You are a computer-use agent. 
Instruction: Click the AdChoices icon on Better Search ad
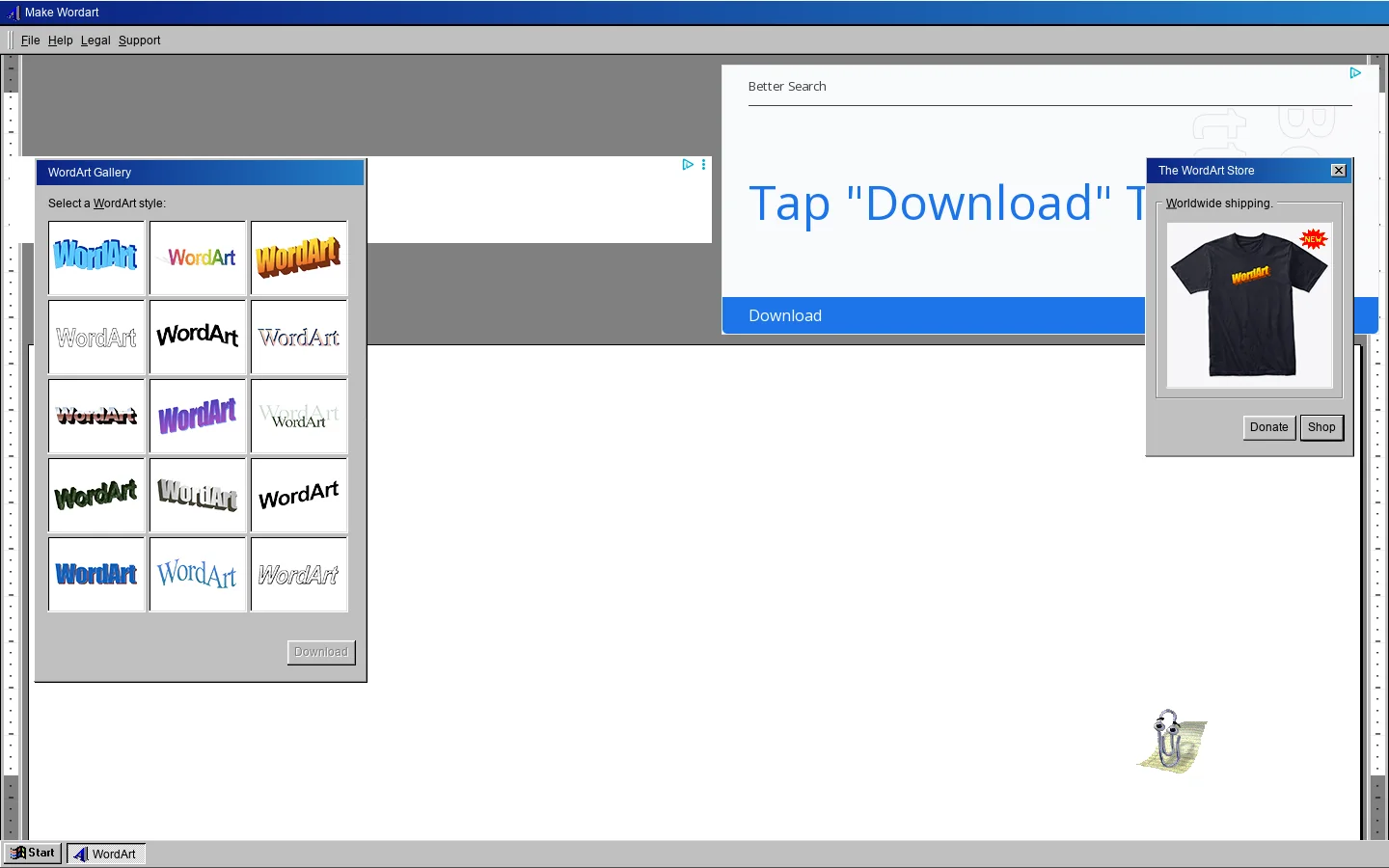(1355, 73)
